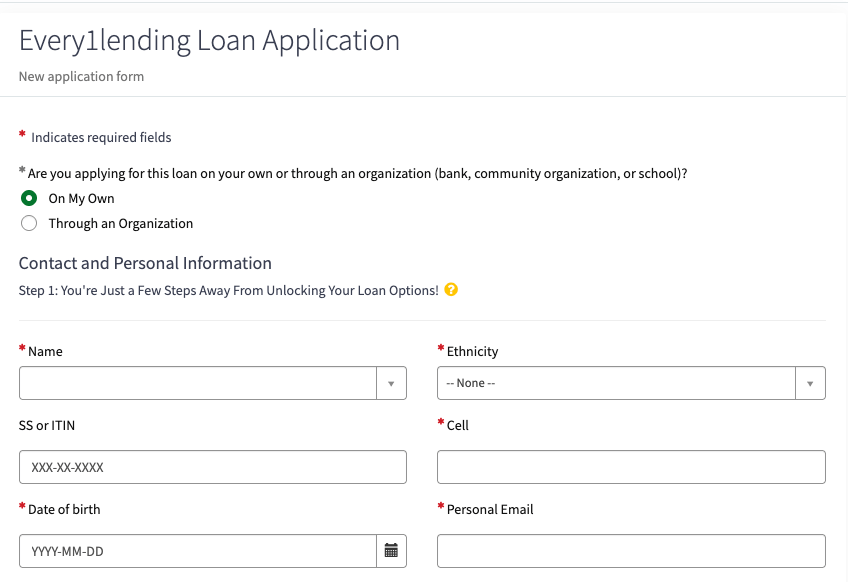Viewport: 848px width, 582px height.
Task: Click the required field asterisk next to Name
Action: coord(23,349)
